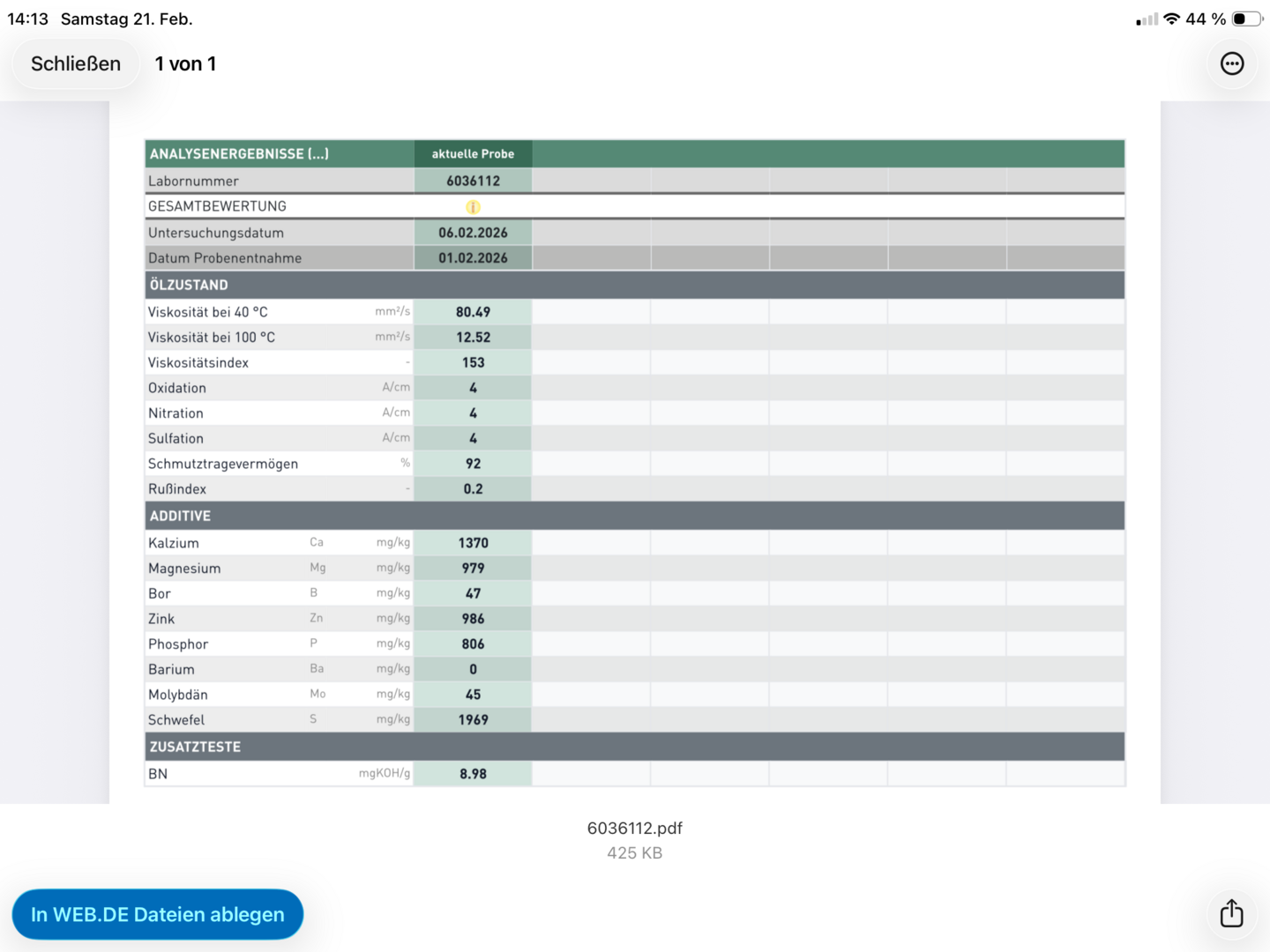Image resolution: width=1270 pixels, height=952 pixels.
Task: Click the Viskosität bei 40 °C value 80.49
Action: tap(473, 312)
